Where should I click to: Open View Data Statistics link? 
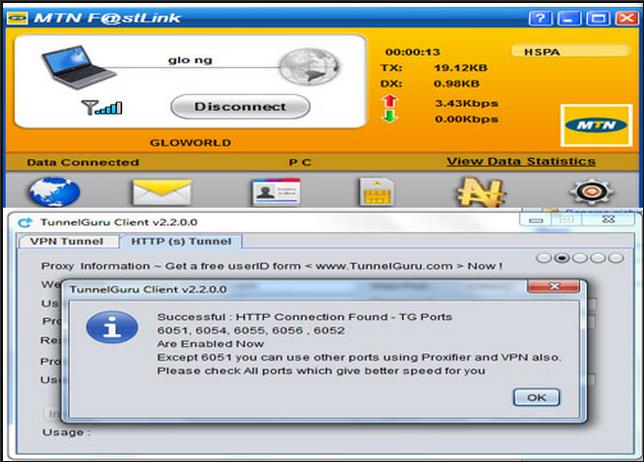(x=521, y=161)
